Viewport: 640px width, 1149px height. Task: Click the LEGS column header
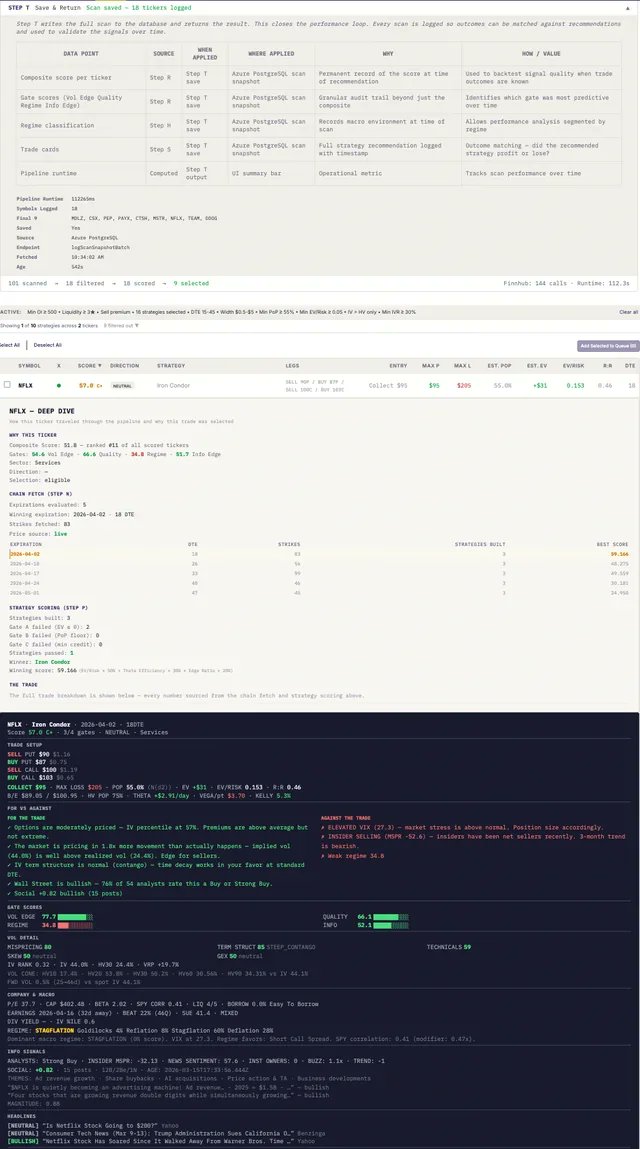coord(293,366)
